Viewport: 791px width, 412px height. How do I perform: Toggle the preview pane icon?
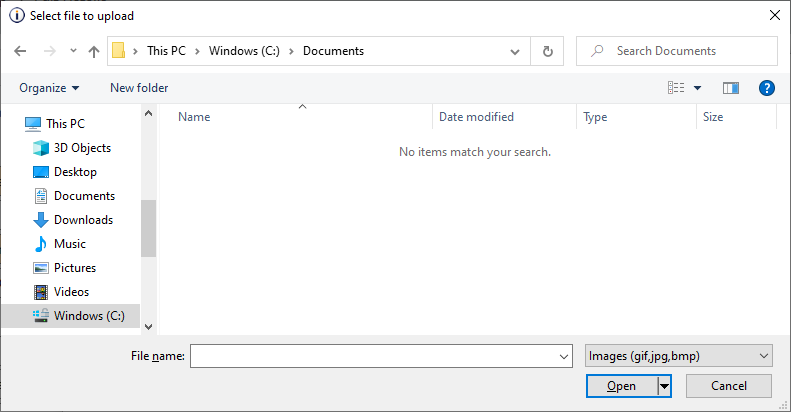(730, 88)
